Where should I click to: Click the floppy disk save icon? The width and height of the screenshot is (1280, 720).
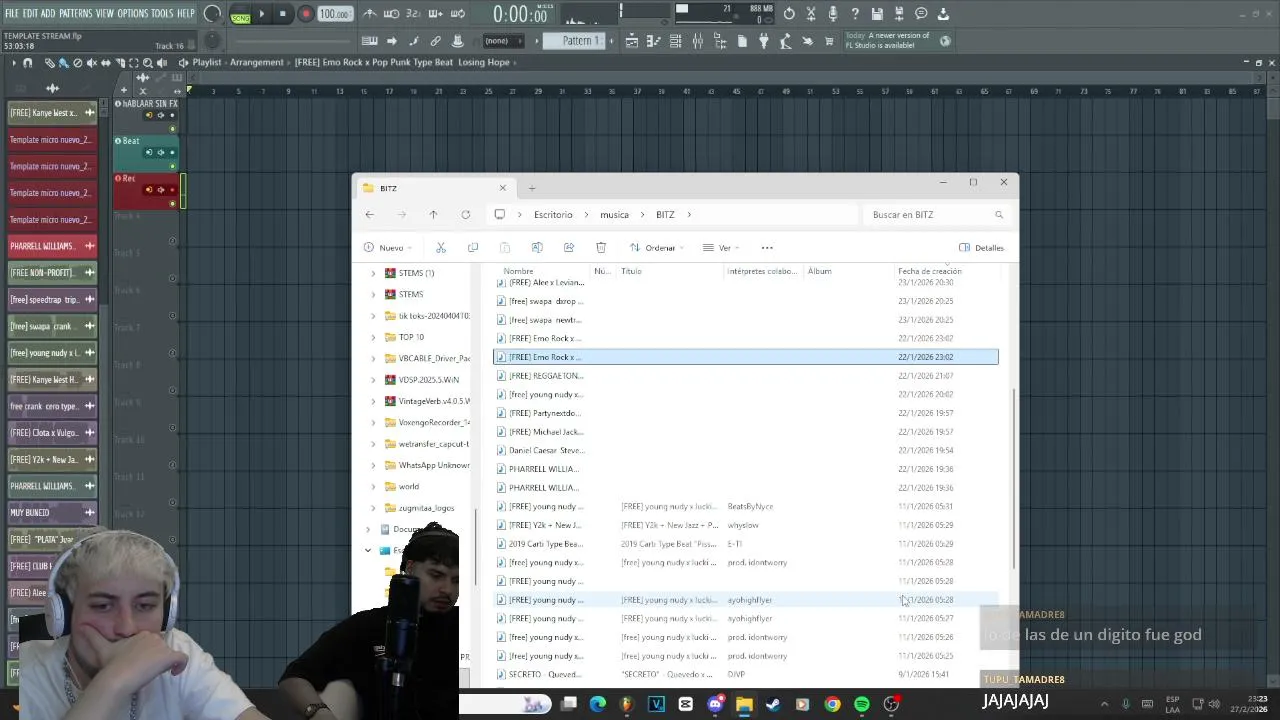pyautogui.click(x=877, y=14)
